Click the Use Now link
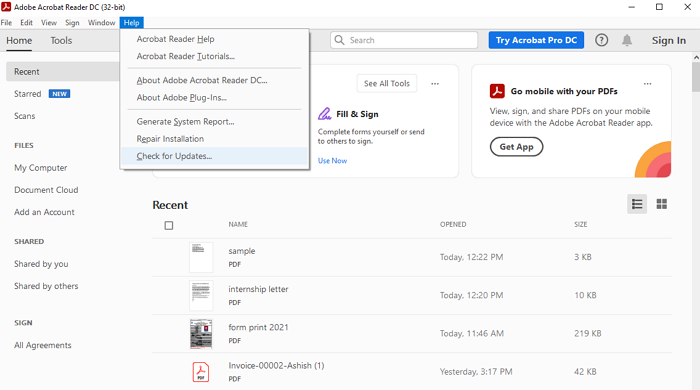This screenshot has width=700, height=390. point(332,161)
